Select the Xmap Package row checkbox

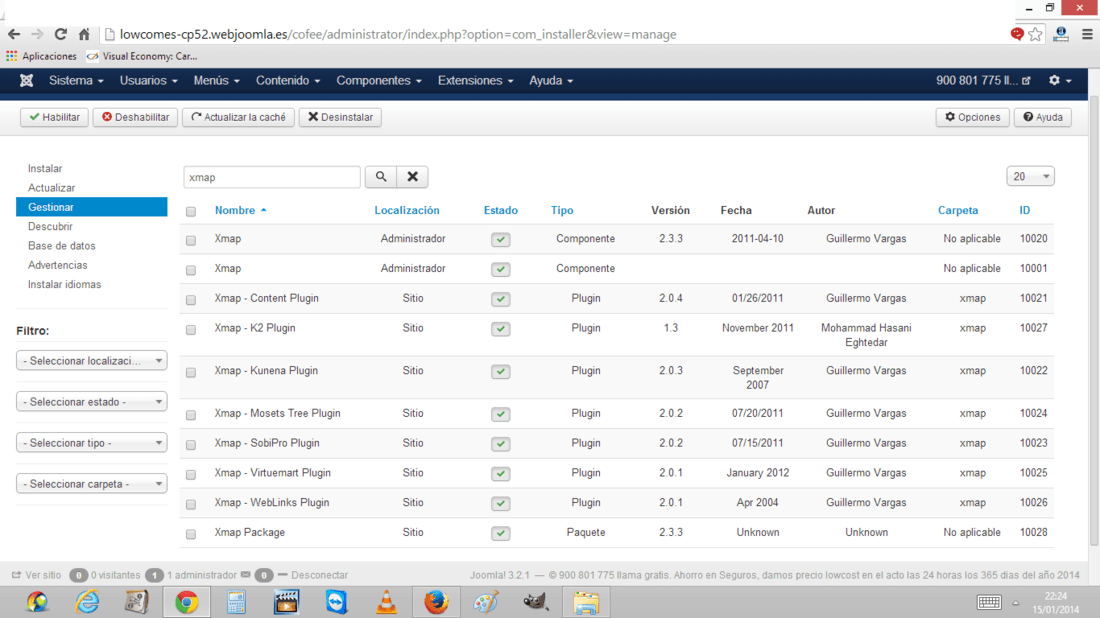tap(191, 534)
